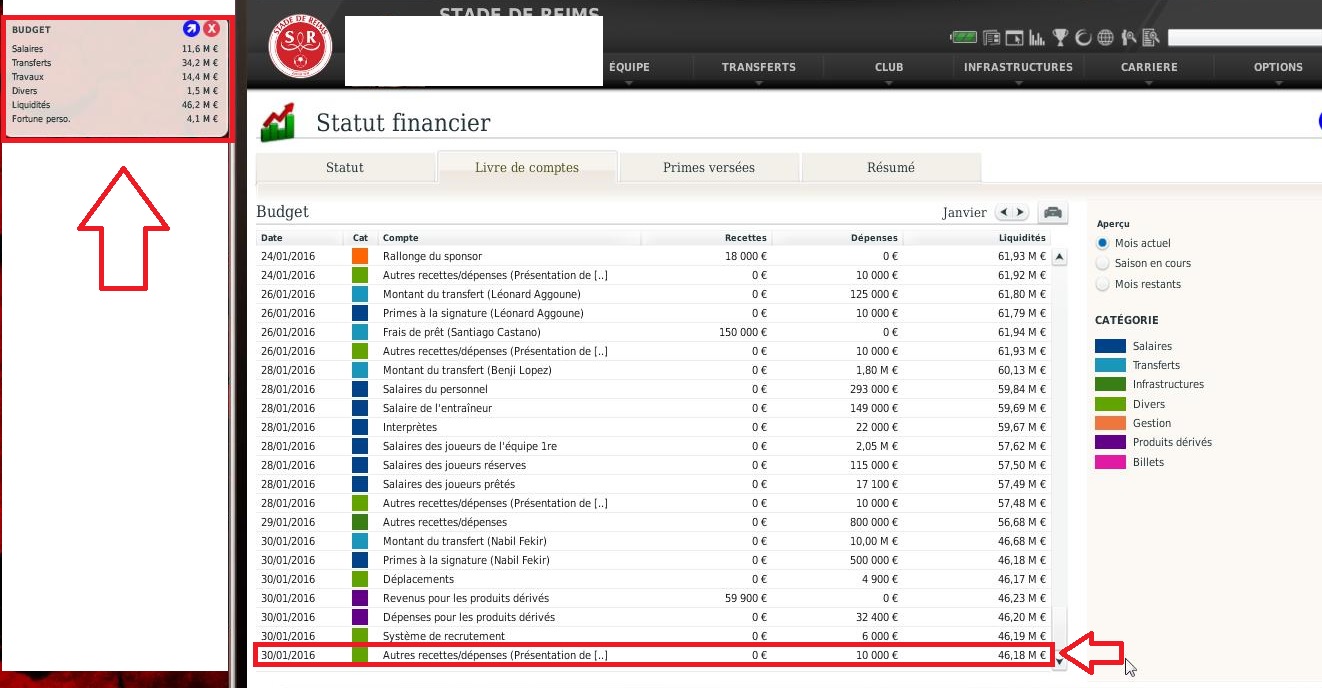Select the Saison en cours radio button
1322x688 pixels.
tap(1103, 263)
